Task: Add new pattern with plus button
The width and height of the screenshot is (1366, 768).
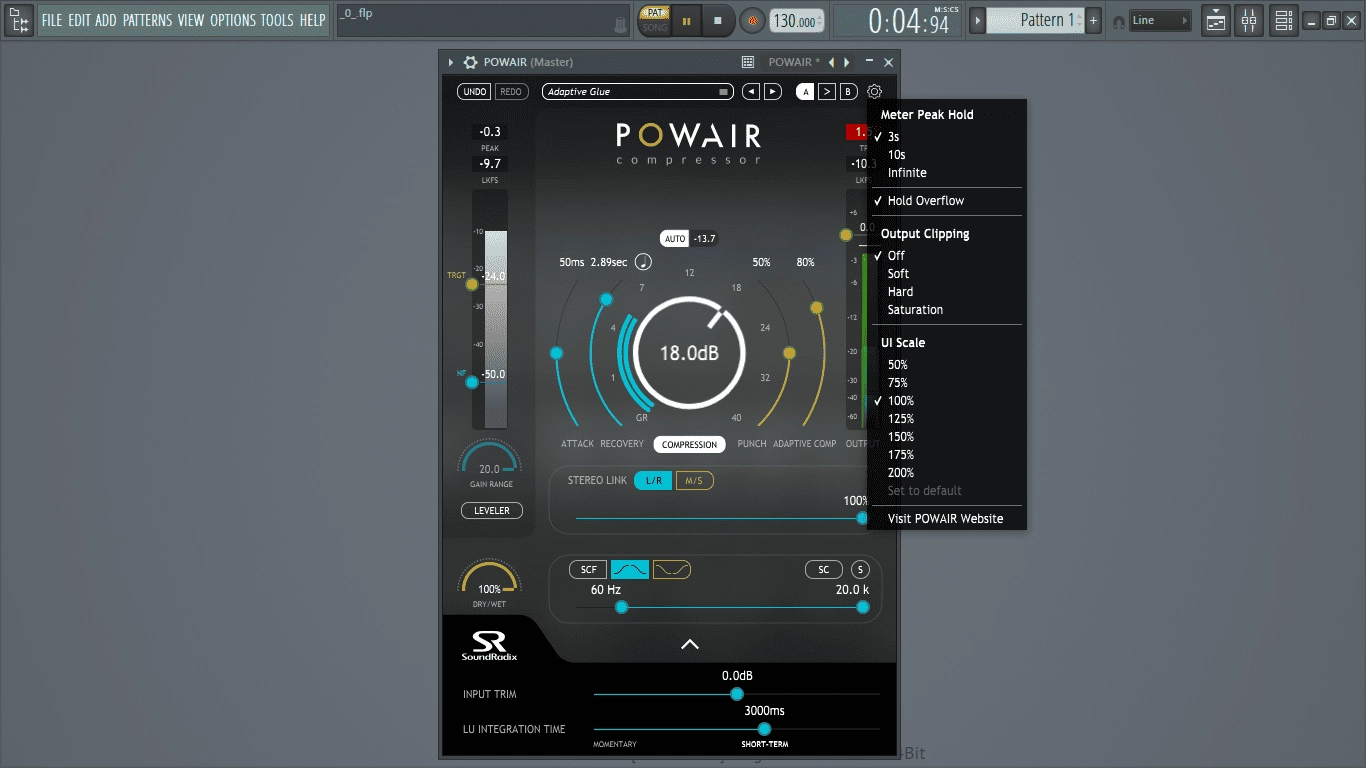Action: (x=1093, y=20)
